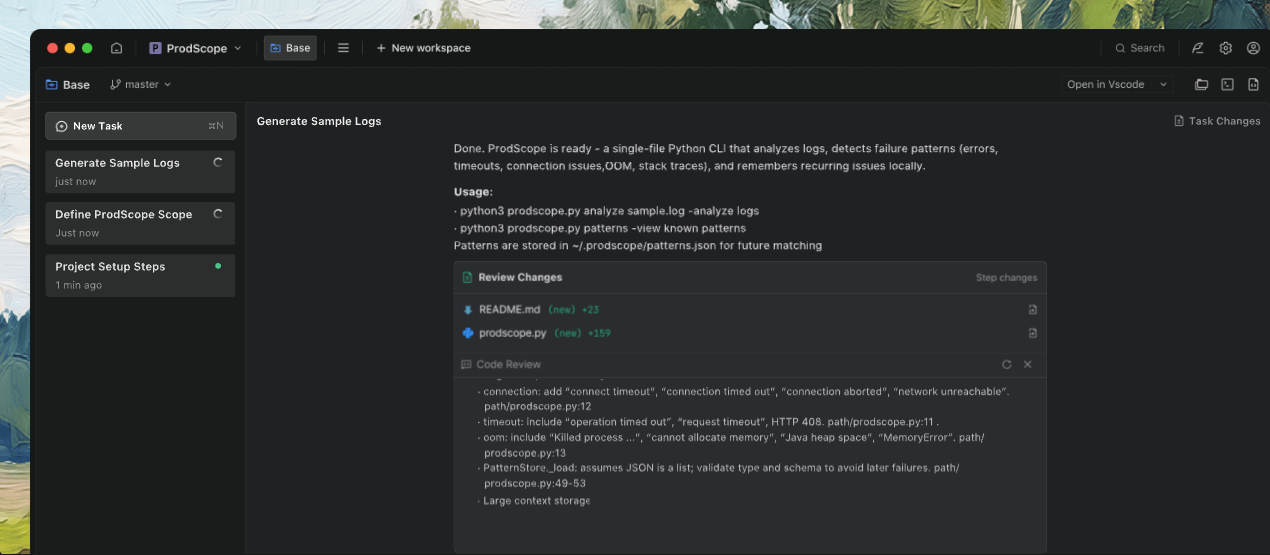
Task: Click the Base folder icon in header
Action: pos(52,85)
